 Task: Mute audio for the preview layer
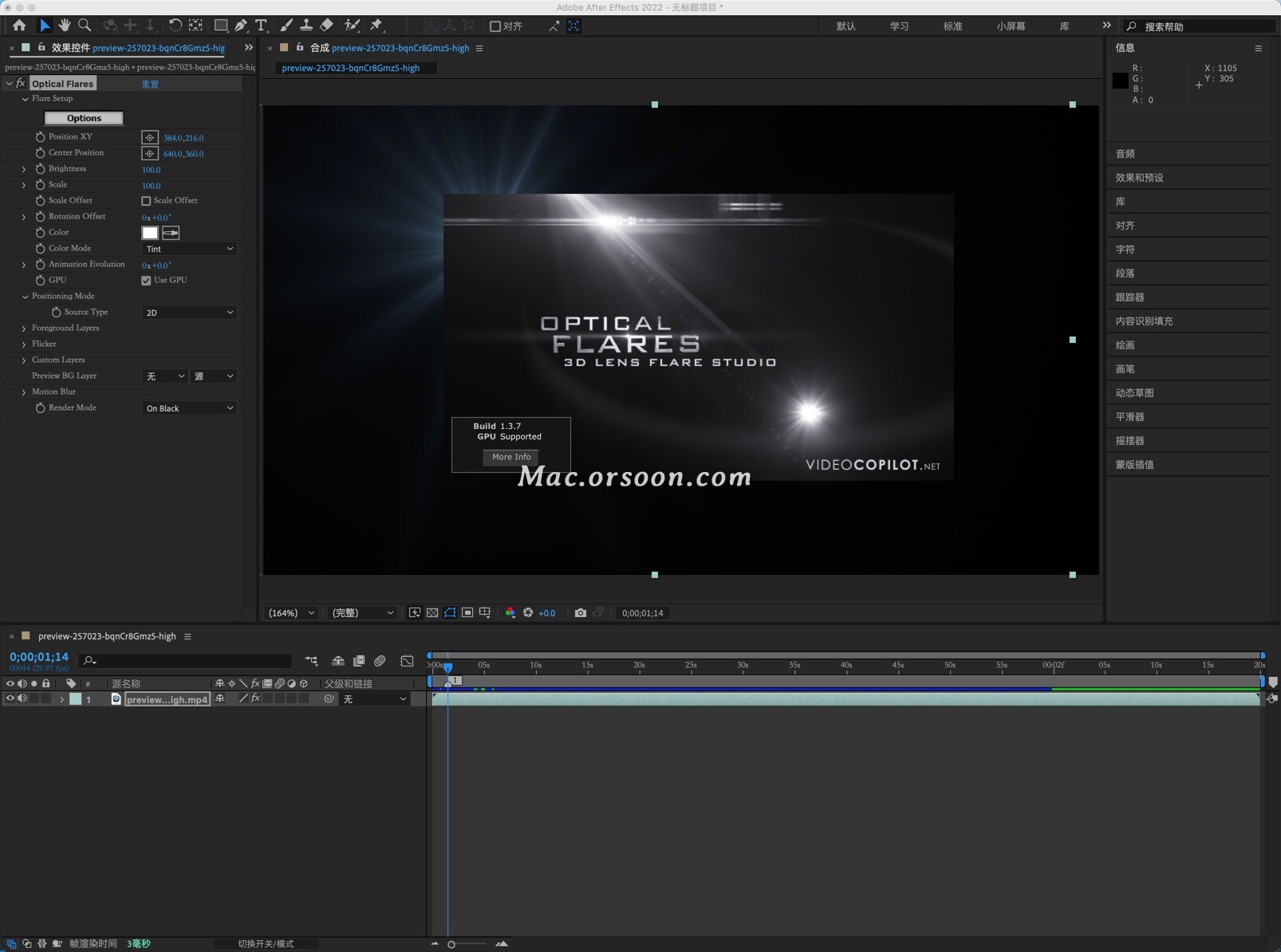tap(22, 699)
